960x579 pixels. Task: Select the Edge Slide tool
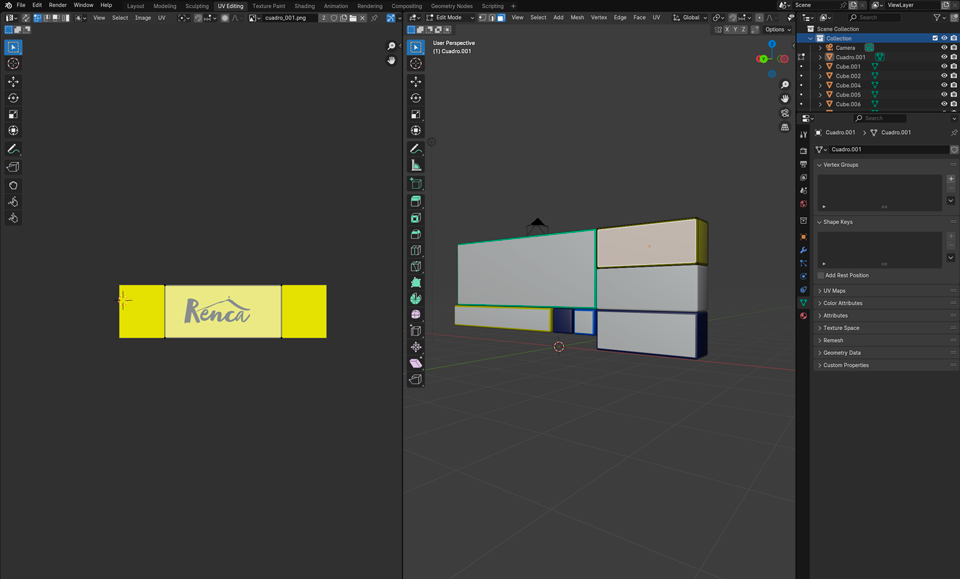point(416,331)
